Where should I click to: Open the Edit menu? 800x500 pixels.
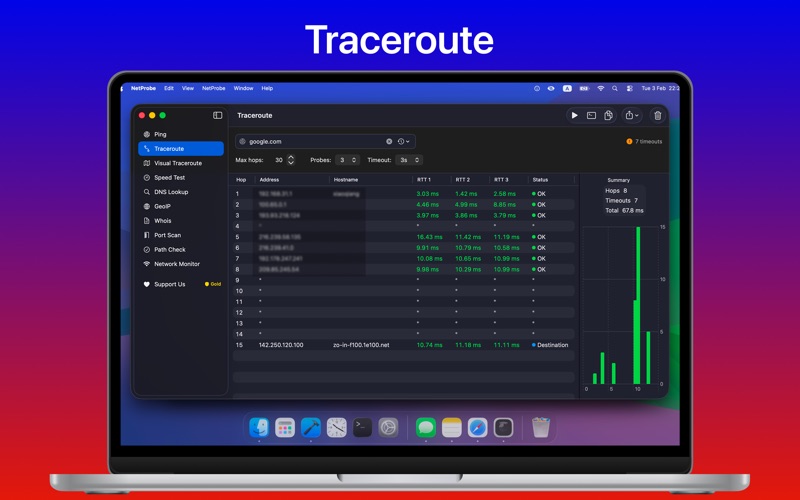(x=169, y=88)
